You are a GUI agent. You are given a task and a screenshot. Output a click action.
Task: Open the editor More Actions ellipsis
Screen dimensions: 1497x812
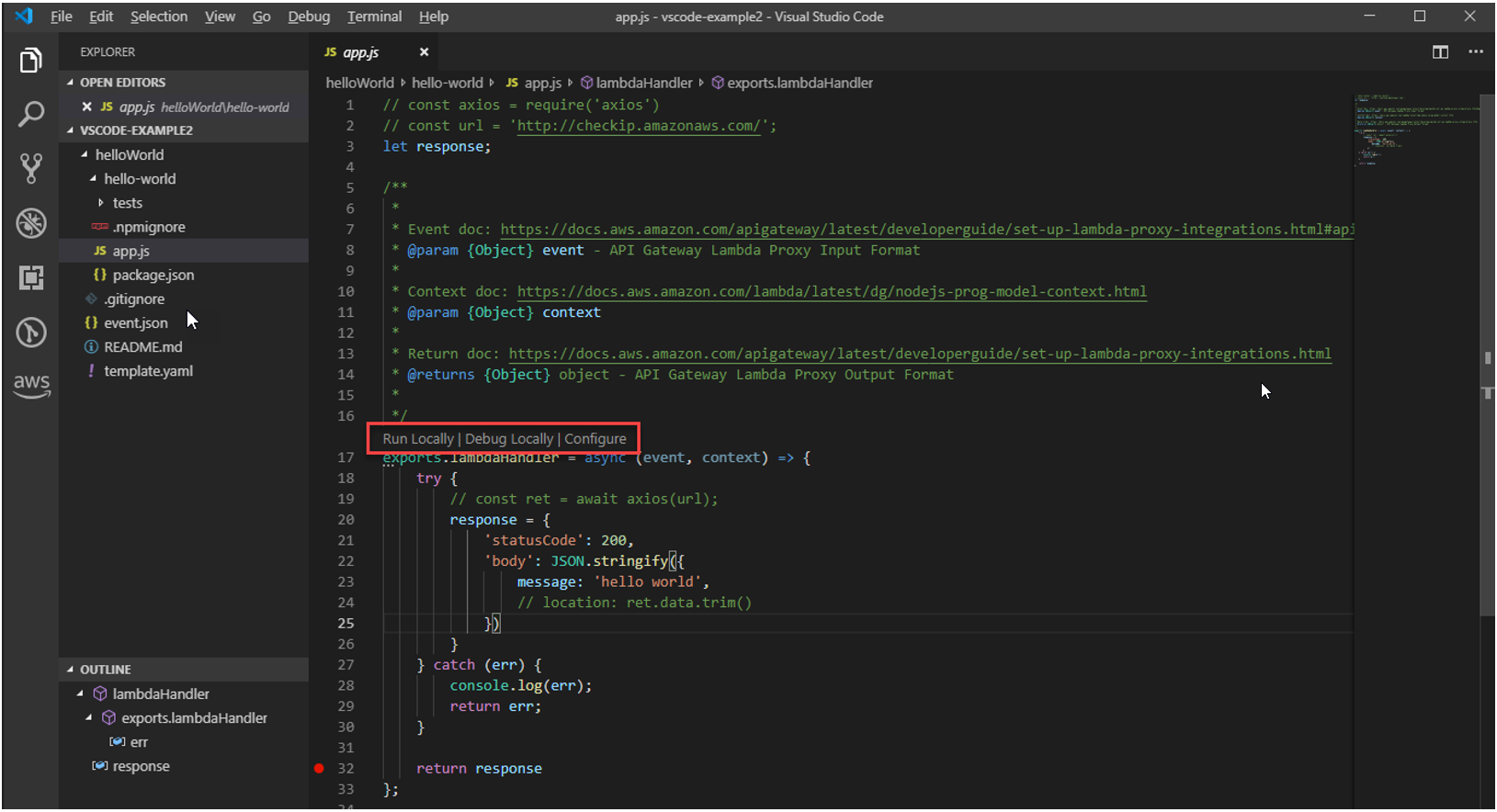pos(1476,52)
